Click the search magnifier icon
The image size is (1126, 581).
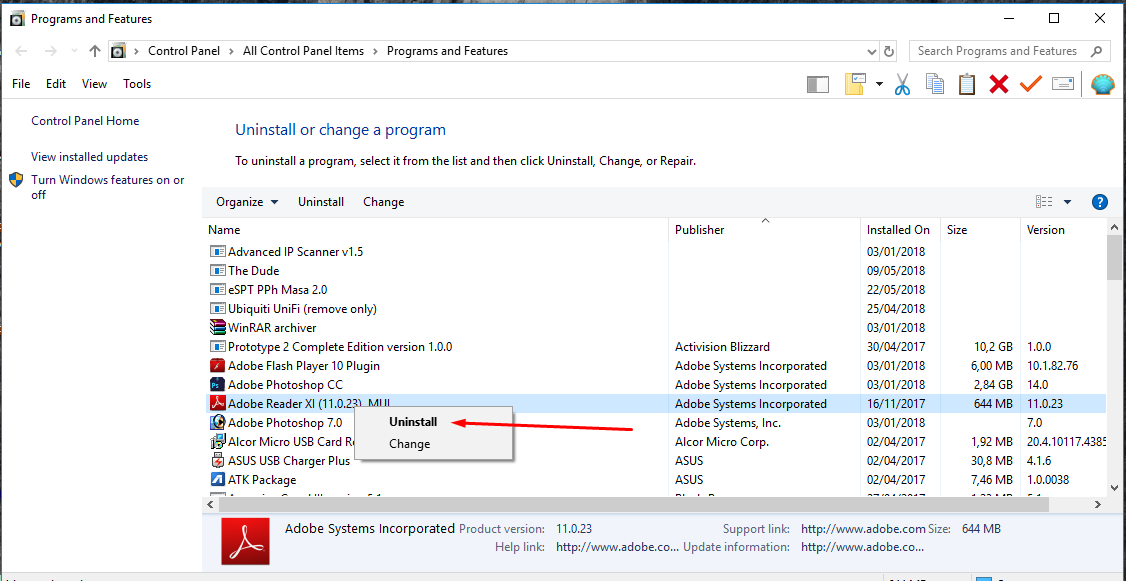tap(1097, 51)
